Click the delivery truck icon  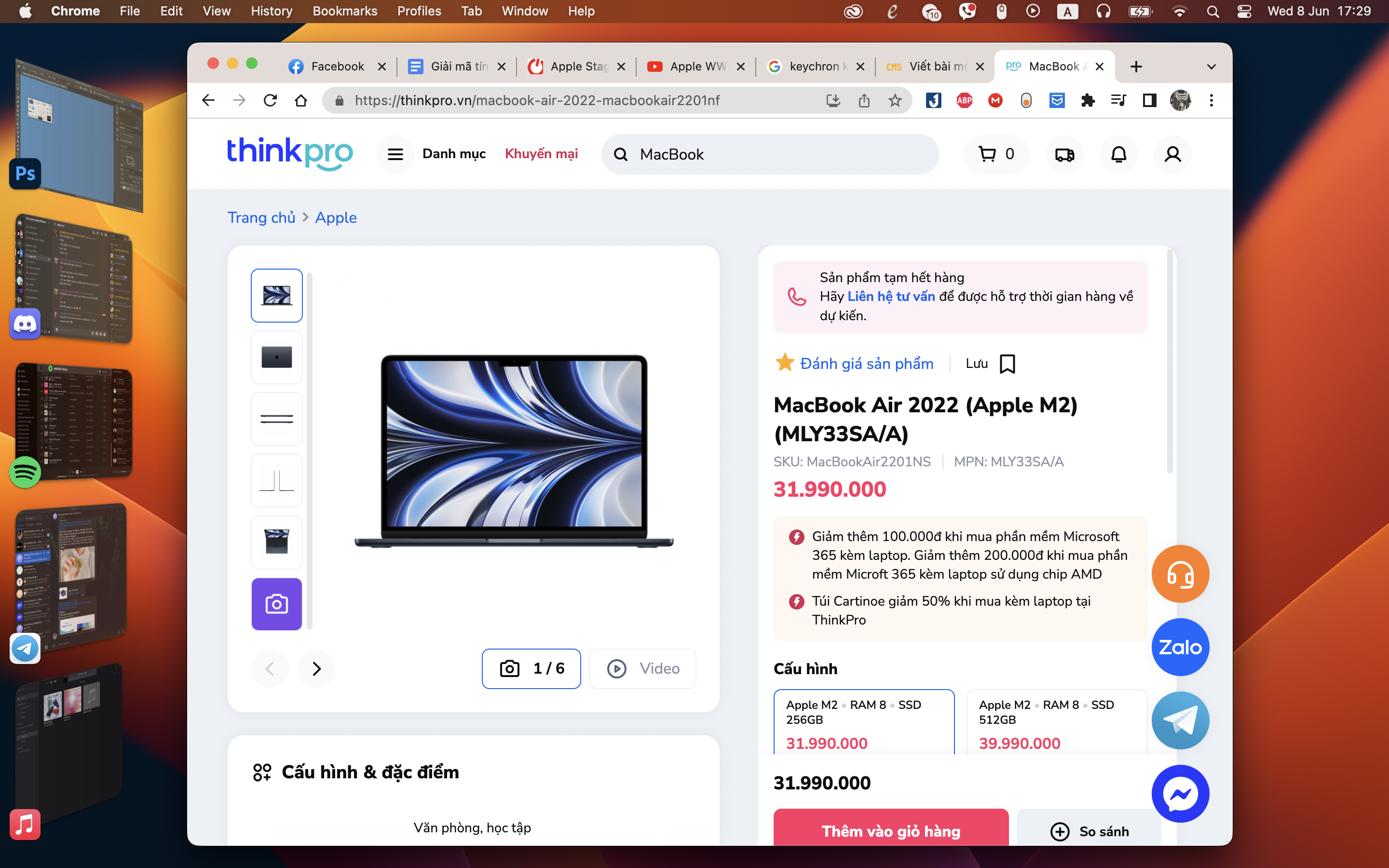click(1065, 154)
